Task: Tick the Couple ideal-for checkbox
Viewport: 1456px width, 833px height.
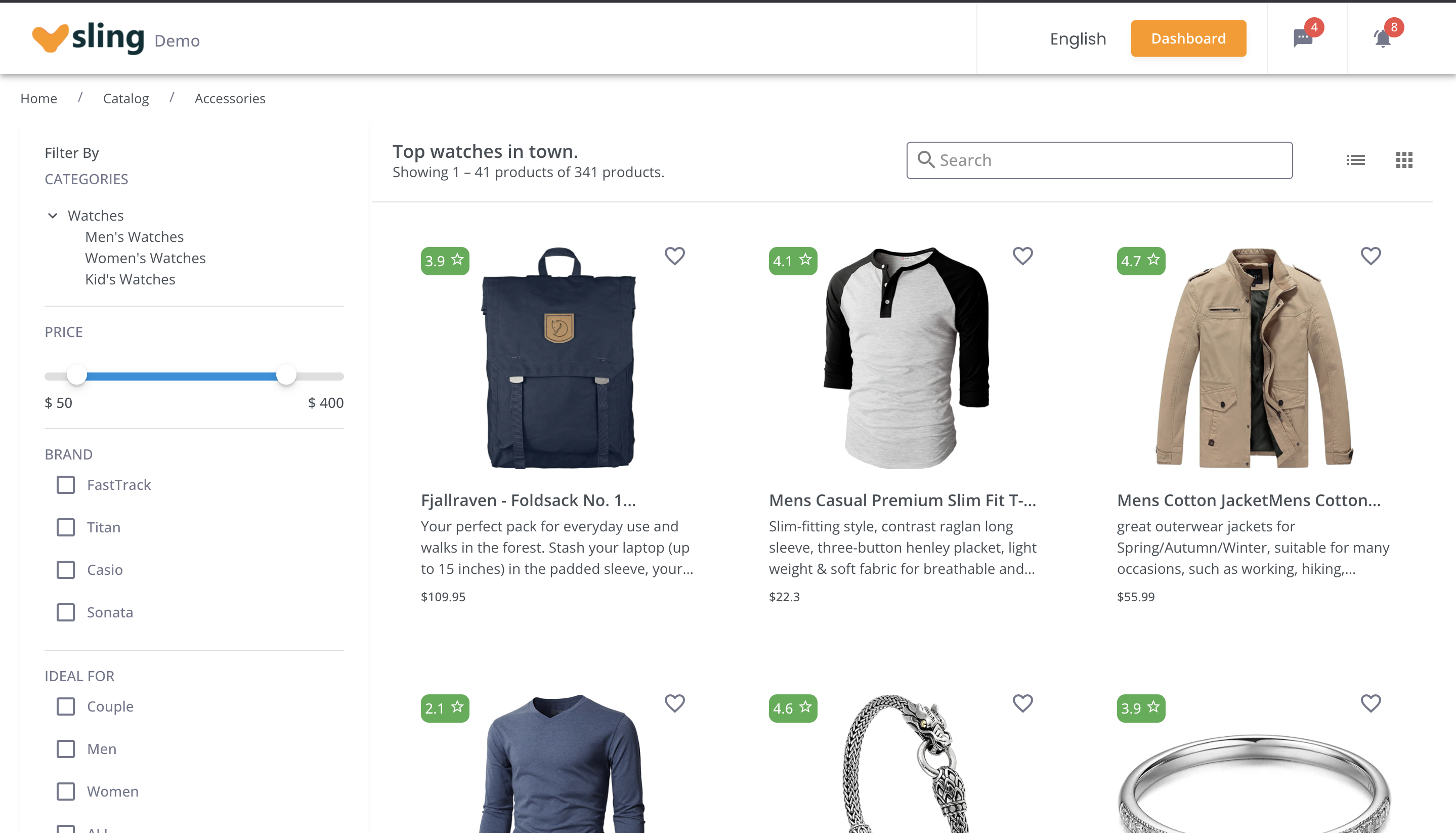Action: [66, 706]
